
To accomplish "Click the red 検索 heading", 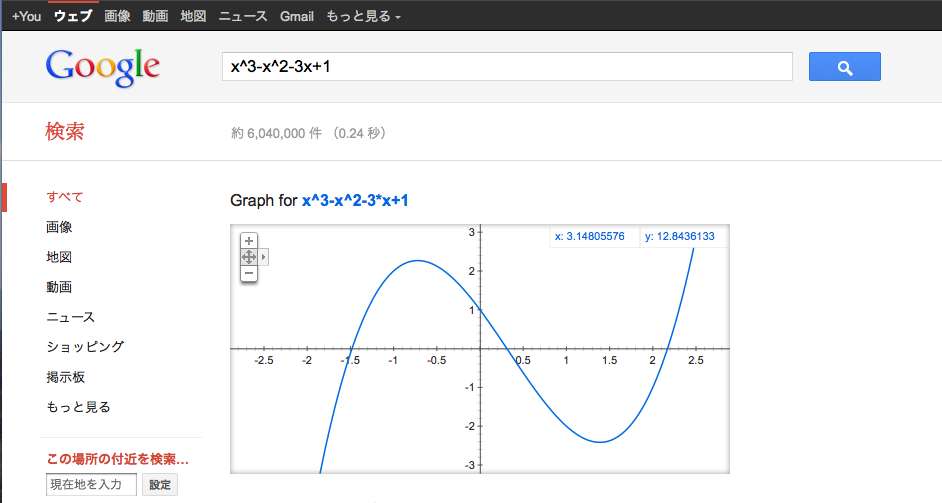I will (x=64, y=132).
